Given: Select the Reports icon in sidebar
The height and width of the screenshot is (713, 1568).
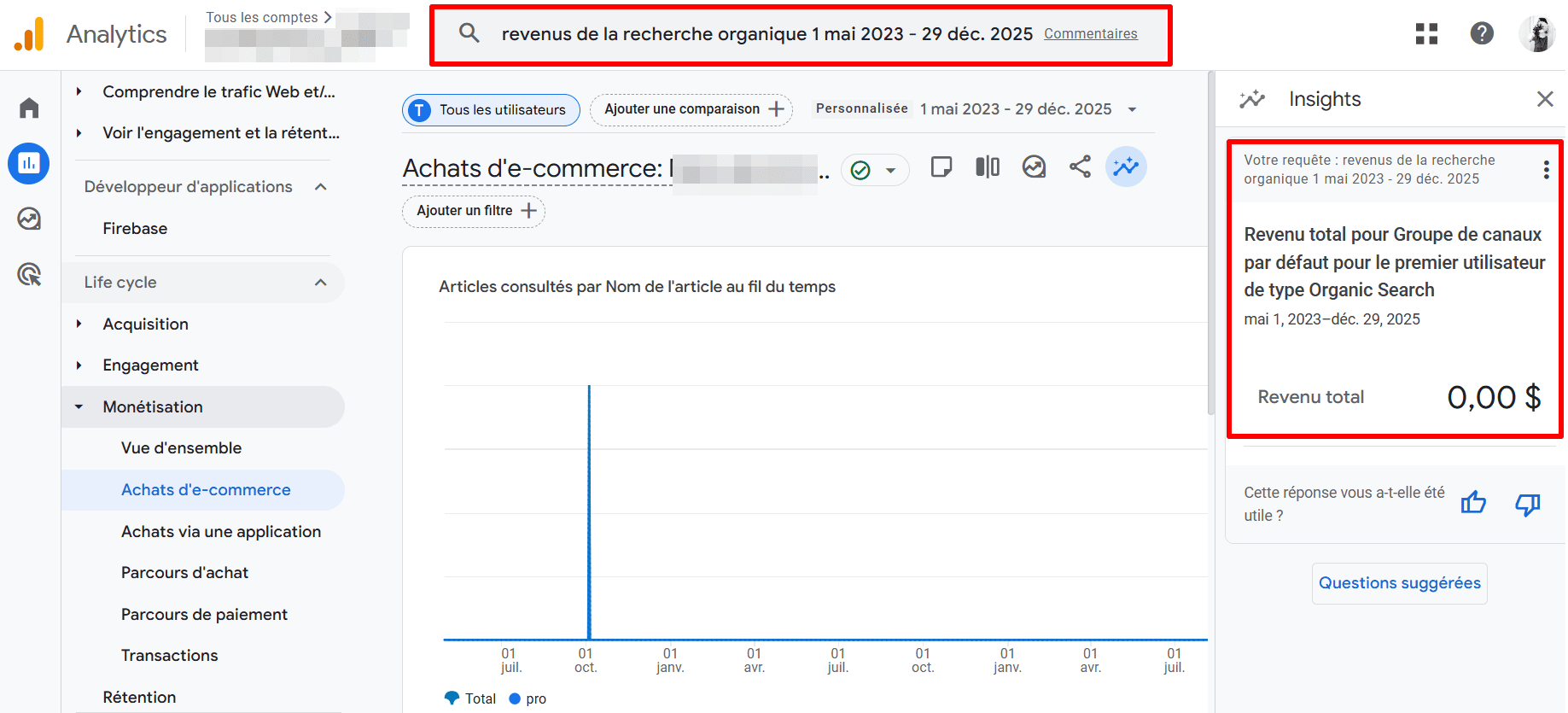Looking at the screenshot, I should 29,163.
